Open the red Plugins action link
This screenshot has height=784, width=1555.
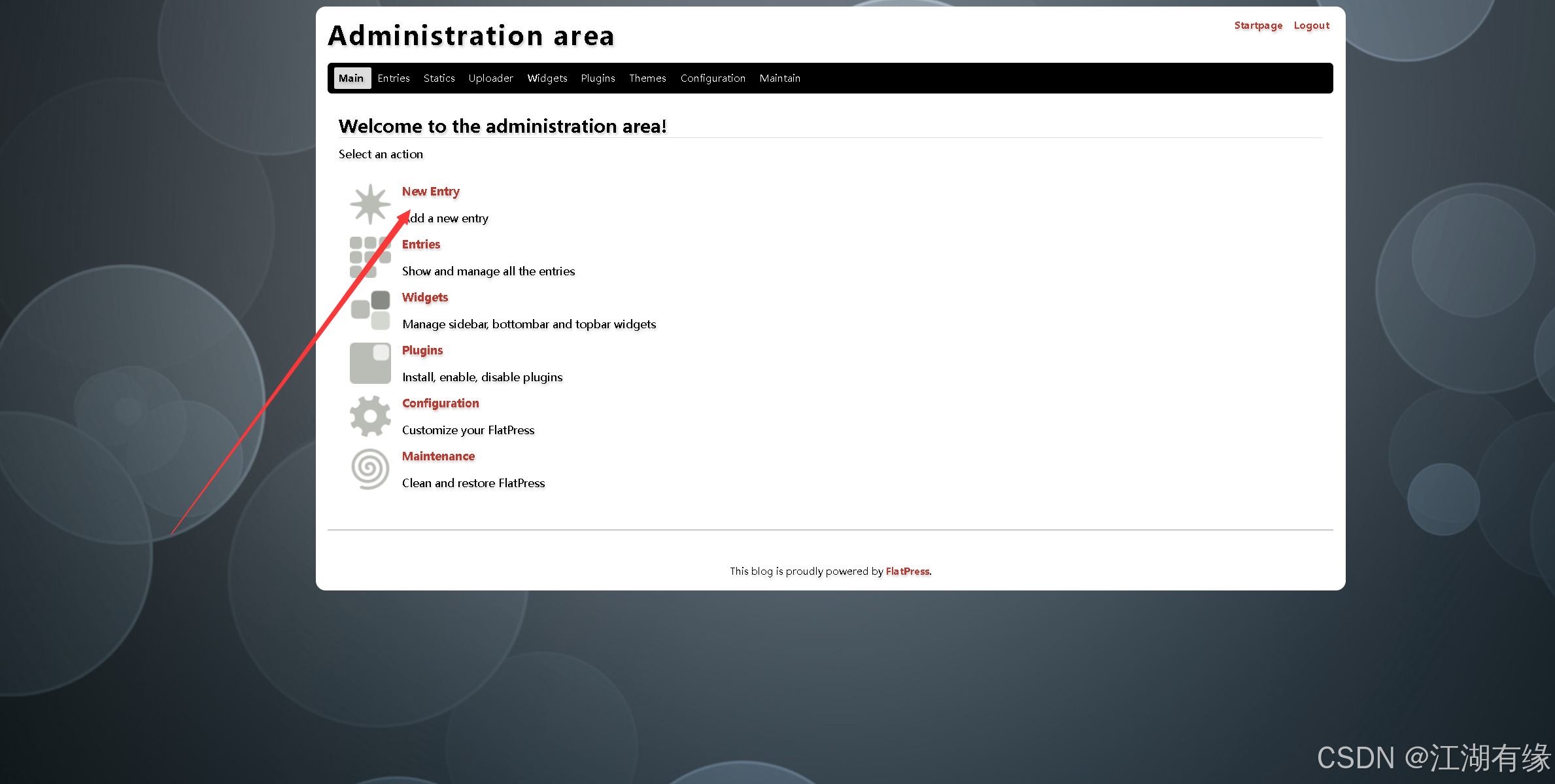point(422,350)
